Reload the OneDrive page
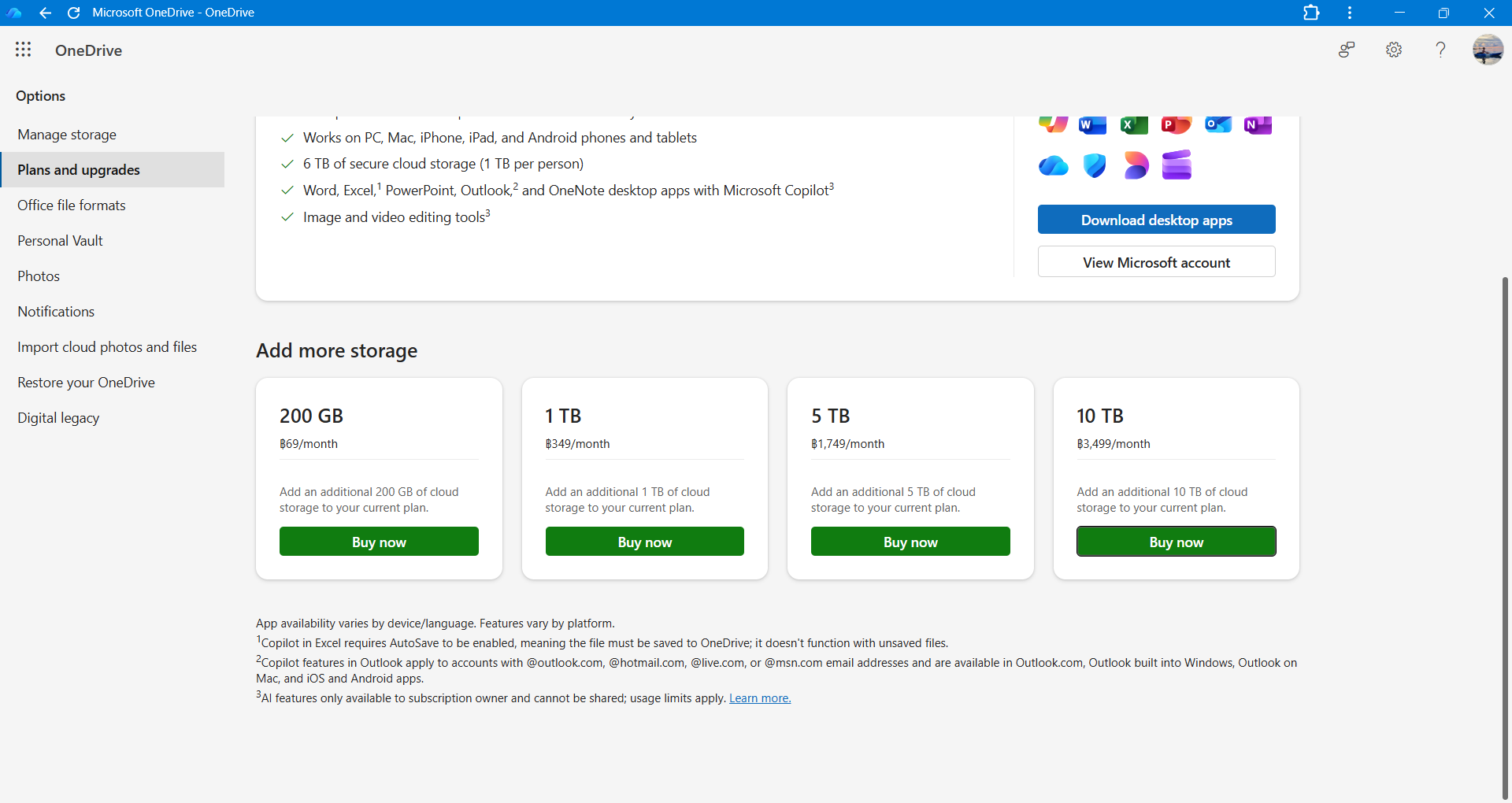The image size is (1512, 803). (x=73, y=13)
